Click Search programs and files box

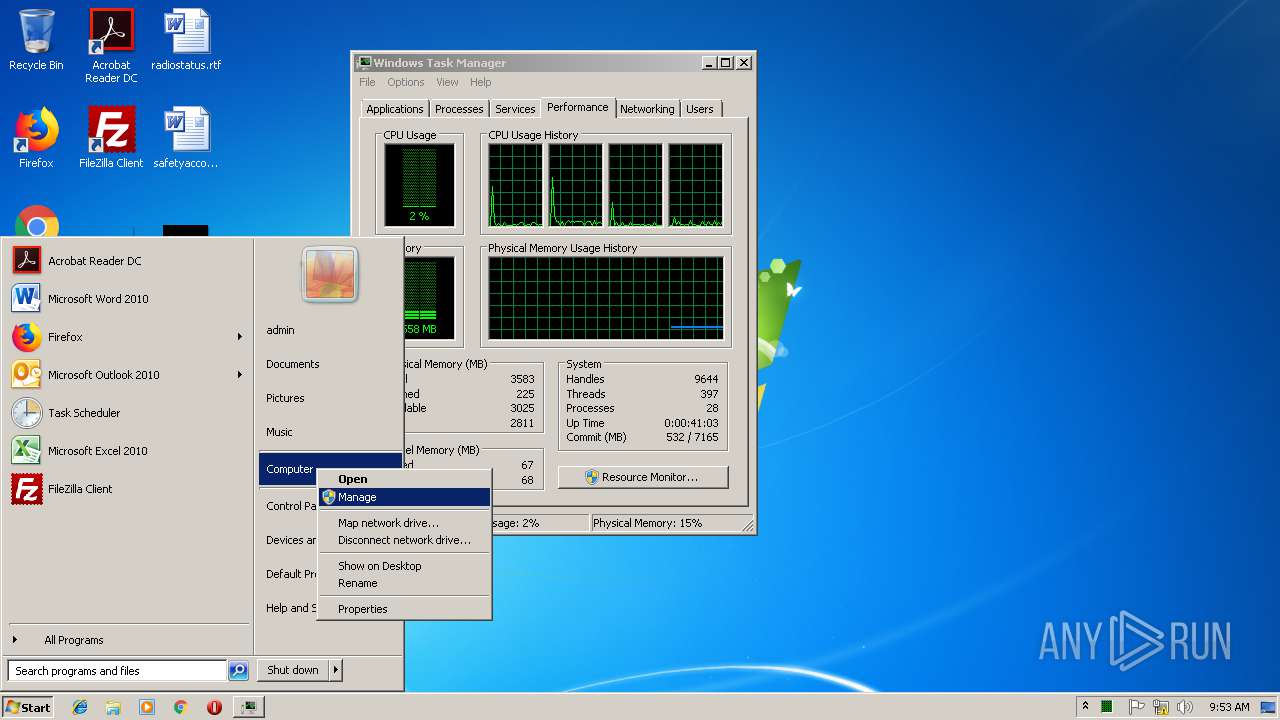coord(117,671)
